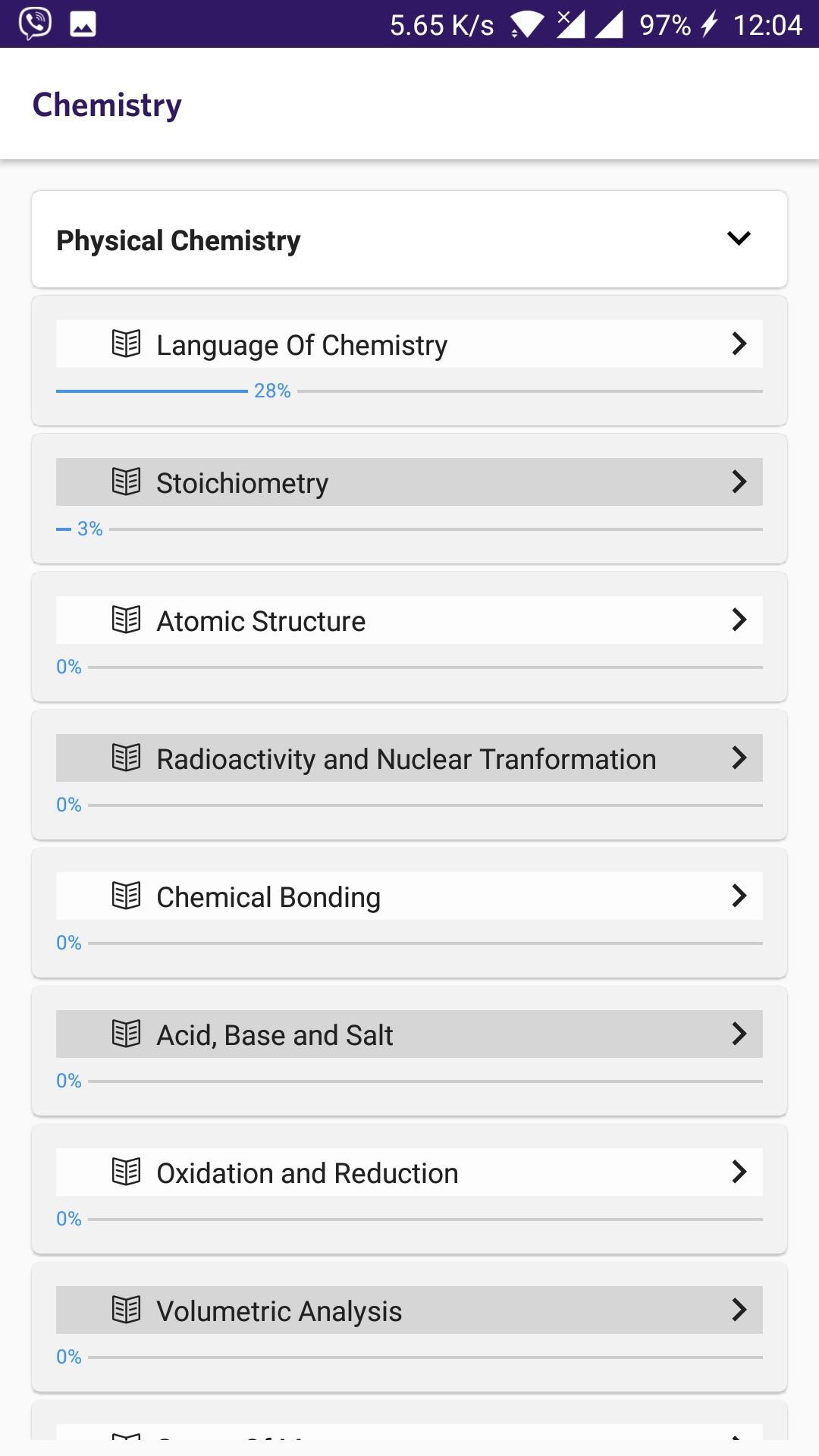Screen dimensions: 819x1456
Task: Open Acid, Base and Salt right chevron
Action: (739, 1034)
